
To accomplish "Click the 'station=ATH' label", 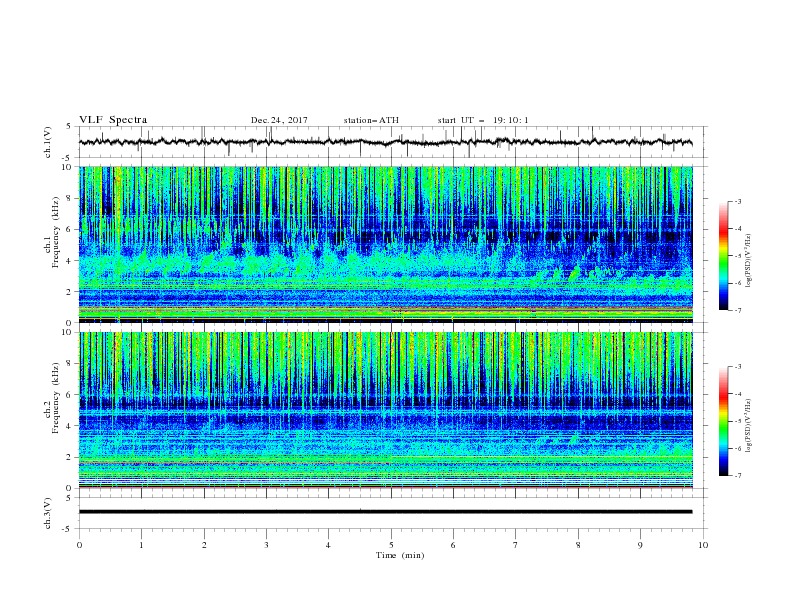I will (371, 120).
